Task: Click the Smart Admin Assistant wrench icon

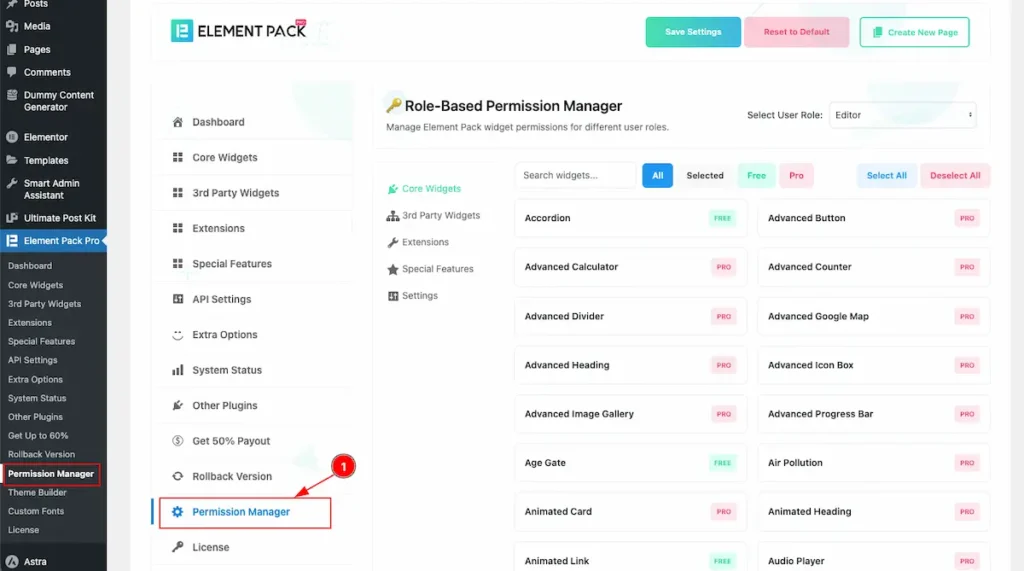Action: point(12,184)
